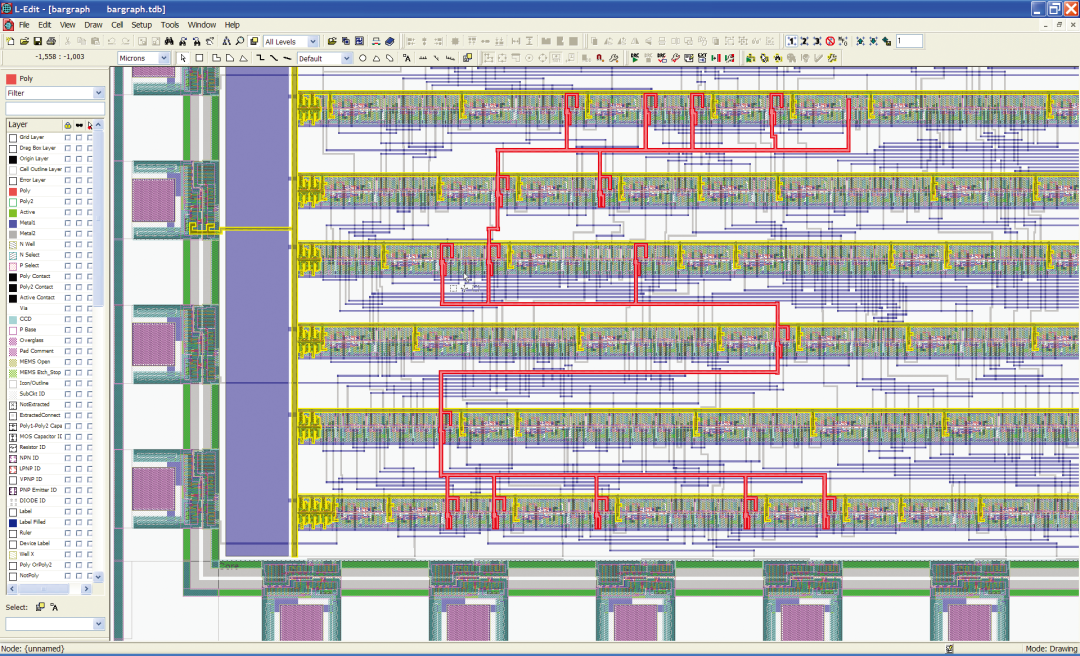Viewport: 1080px width, 656px height.
Task: Select the Circle drawing tool
Action: point(363,59)
